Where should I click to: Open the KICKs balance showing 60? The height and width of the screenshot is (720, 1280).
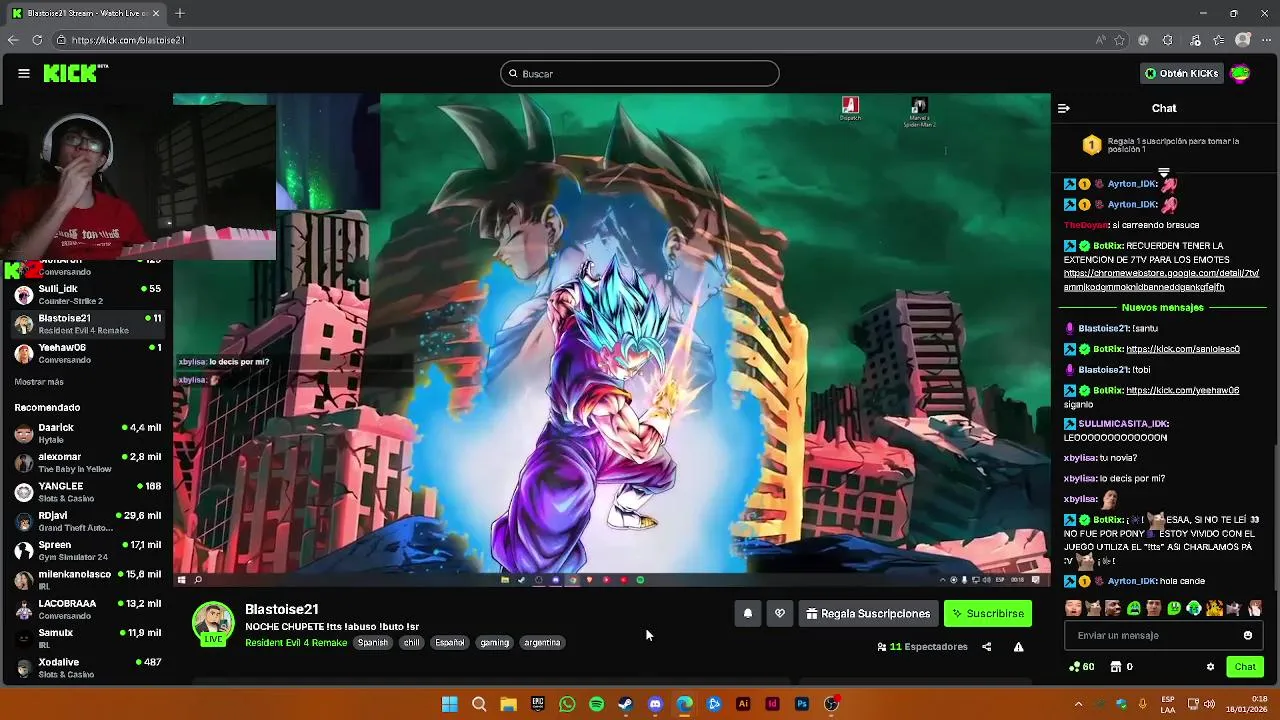pyautogui.click(x=1081, y=667)
